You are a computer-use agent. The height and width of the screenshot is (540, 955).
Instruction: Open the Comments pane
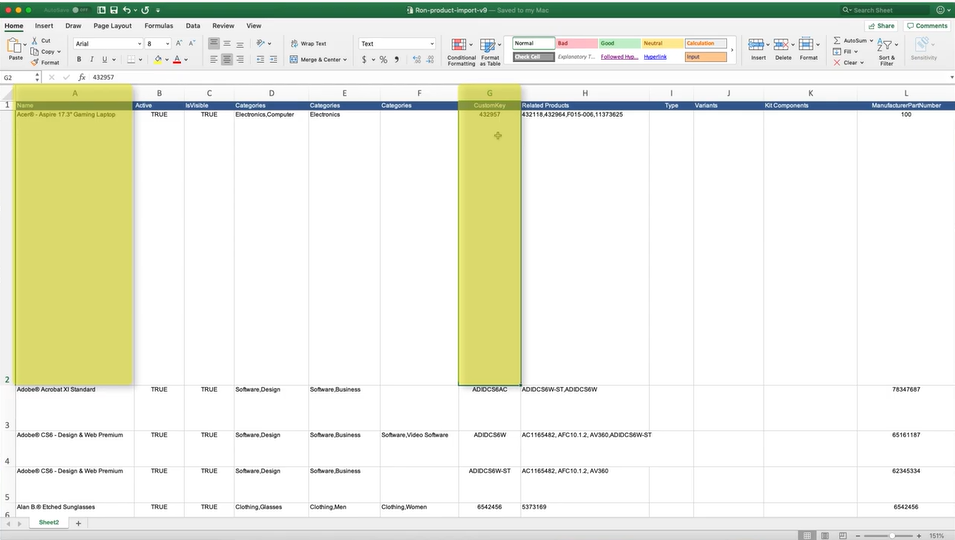point(926,26)
